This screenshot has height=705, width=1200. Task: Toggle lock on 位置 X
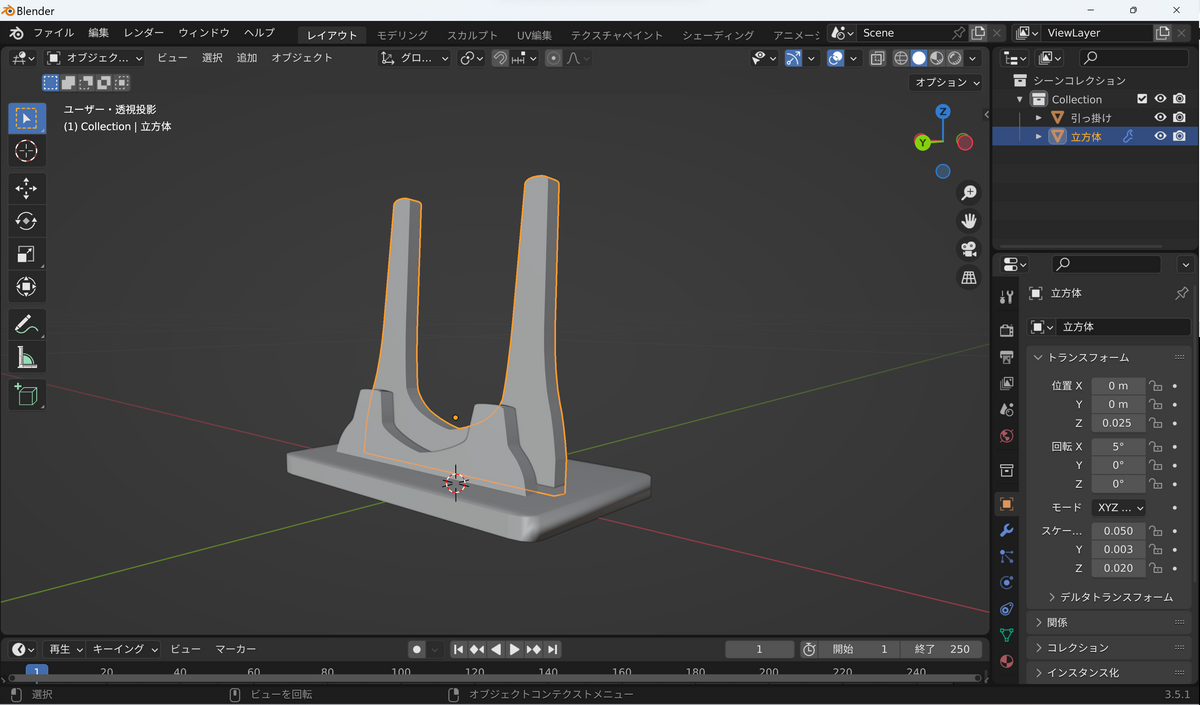click(1155, 386)
